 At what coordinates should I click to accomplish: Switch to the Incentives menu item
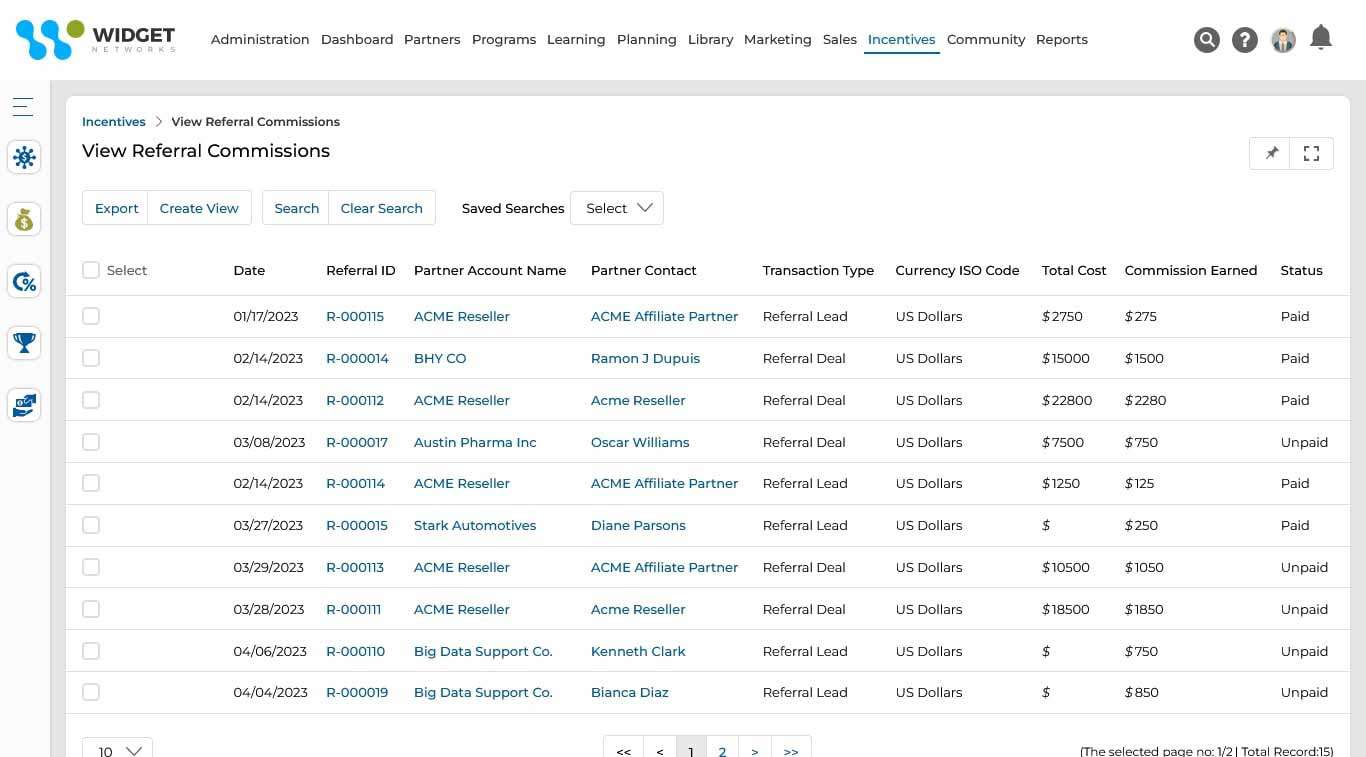coord(900,39)
